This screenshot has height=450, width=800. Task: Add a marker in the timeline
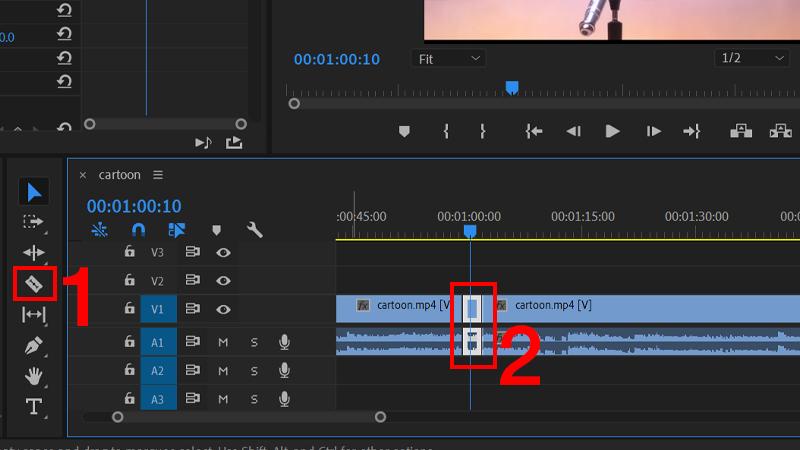pyautogui.click(x=216, y=230)
